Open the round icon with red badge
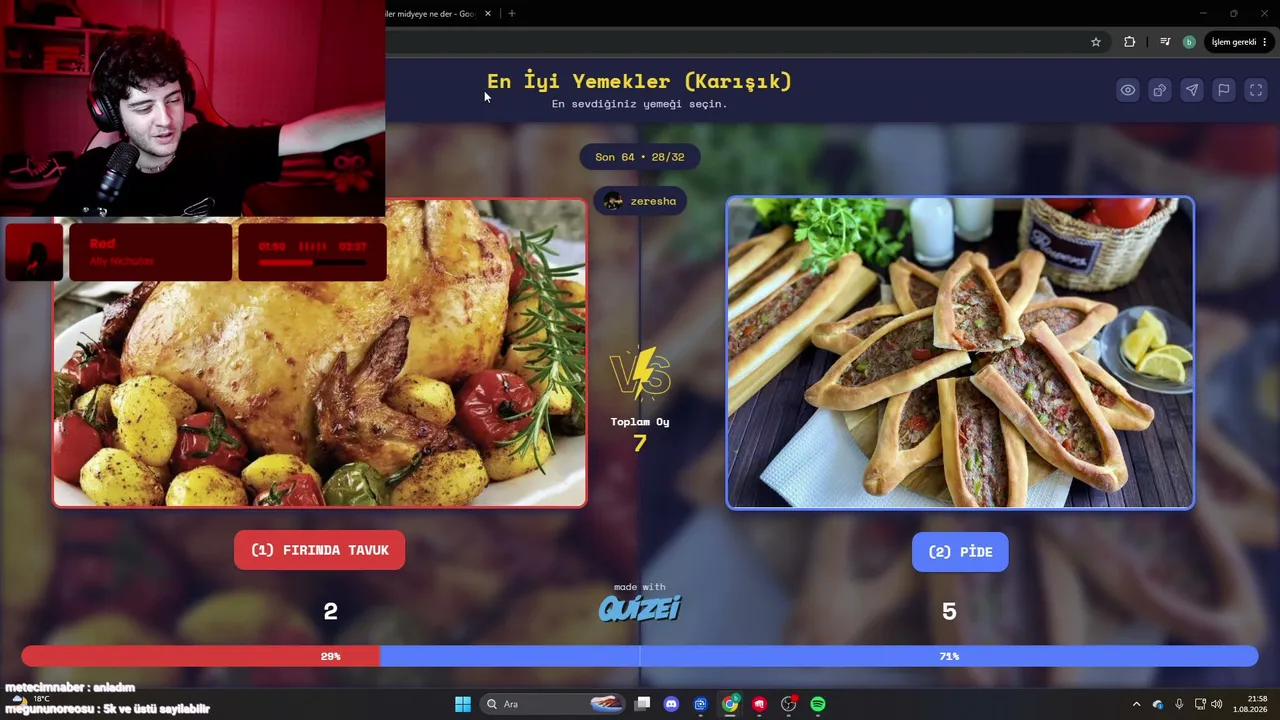The width and height of the screenshot is (1280, 720). coord(789,704)
